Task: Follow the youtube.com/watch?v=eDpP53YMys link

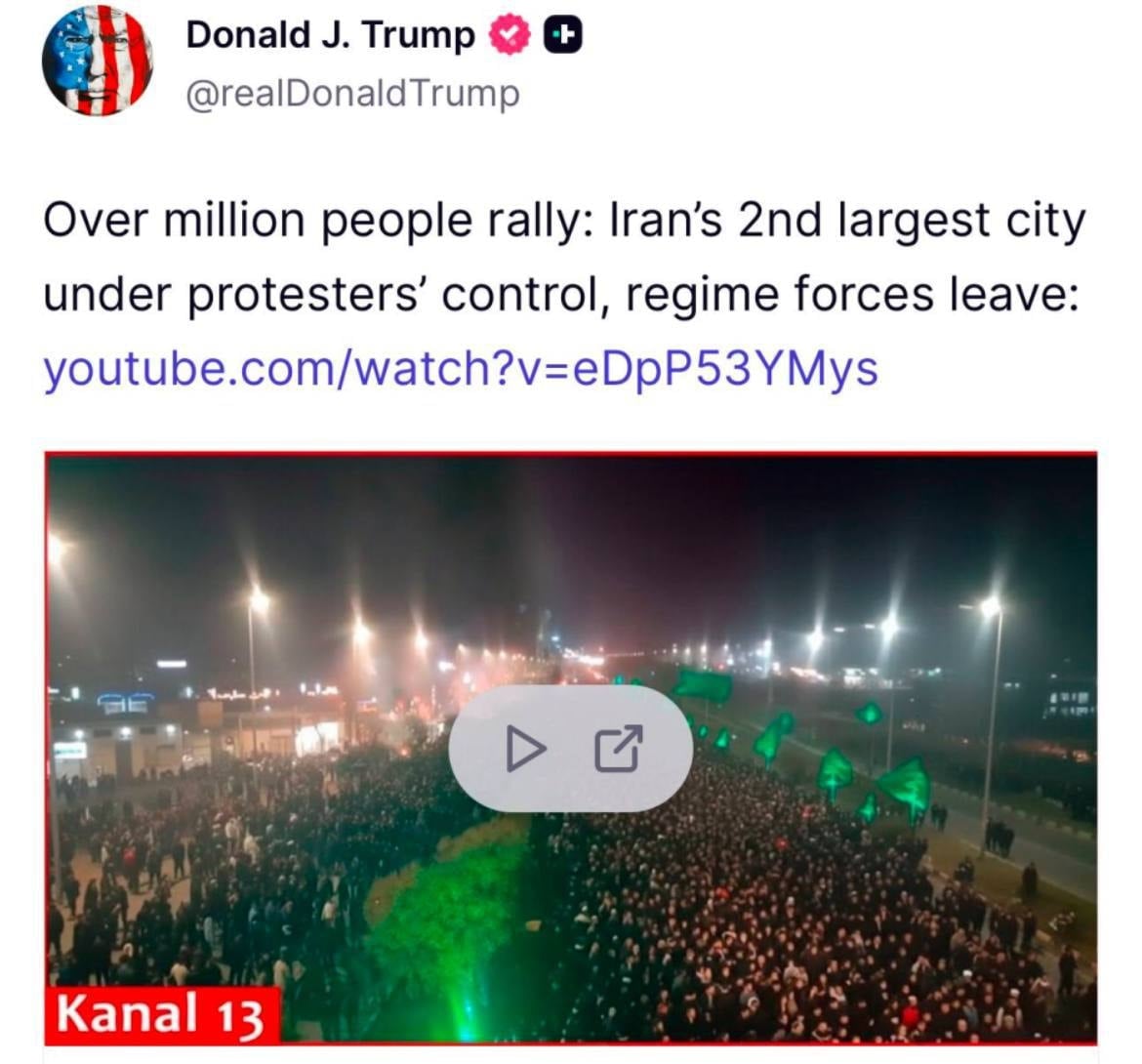Action: (x=461, y=369)
